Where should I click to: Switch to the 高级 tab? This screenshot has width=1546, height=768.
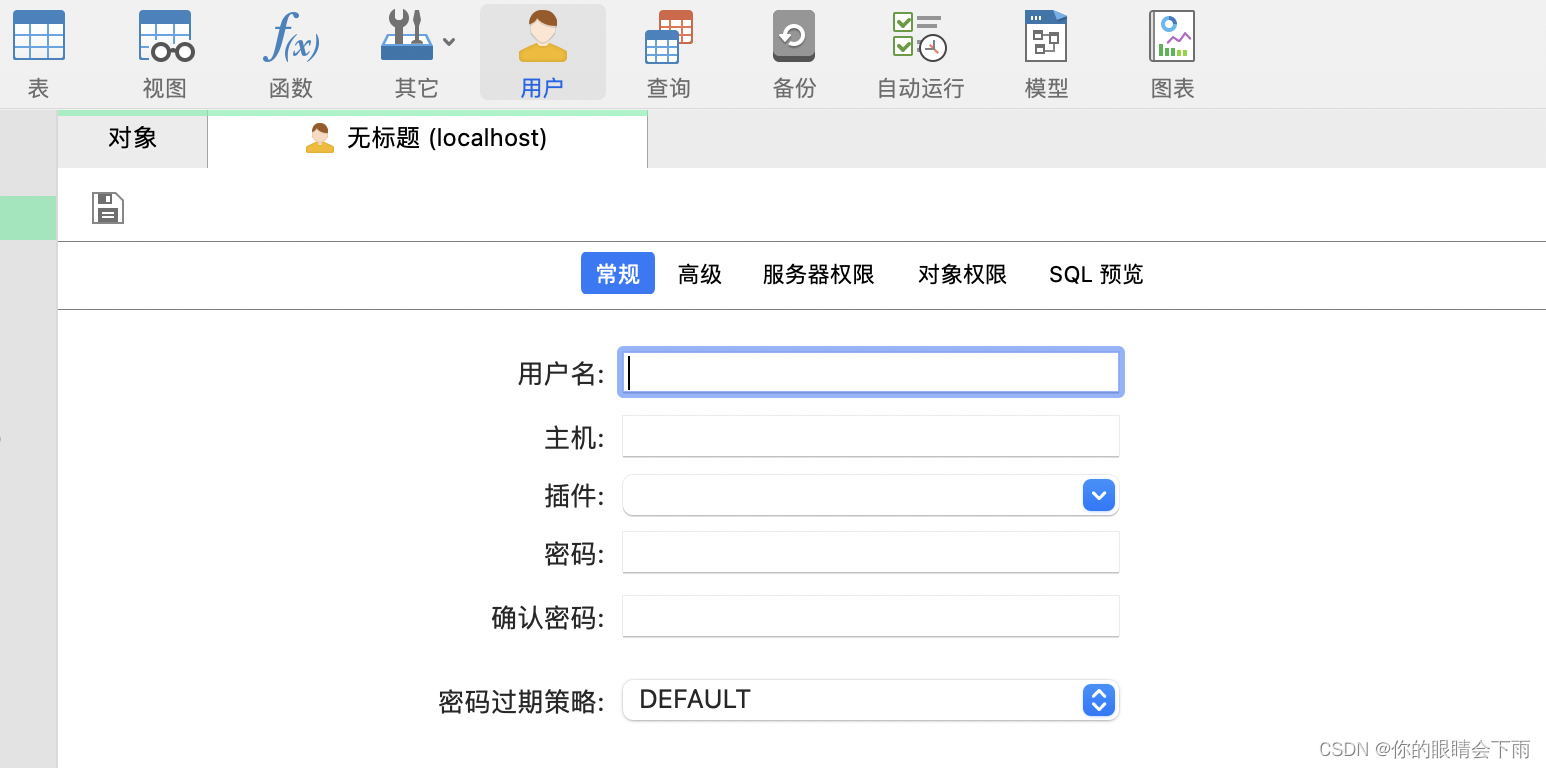click(x=700, y=274)
